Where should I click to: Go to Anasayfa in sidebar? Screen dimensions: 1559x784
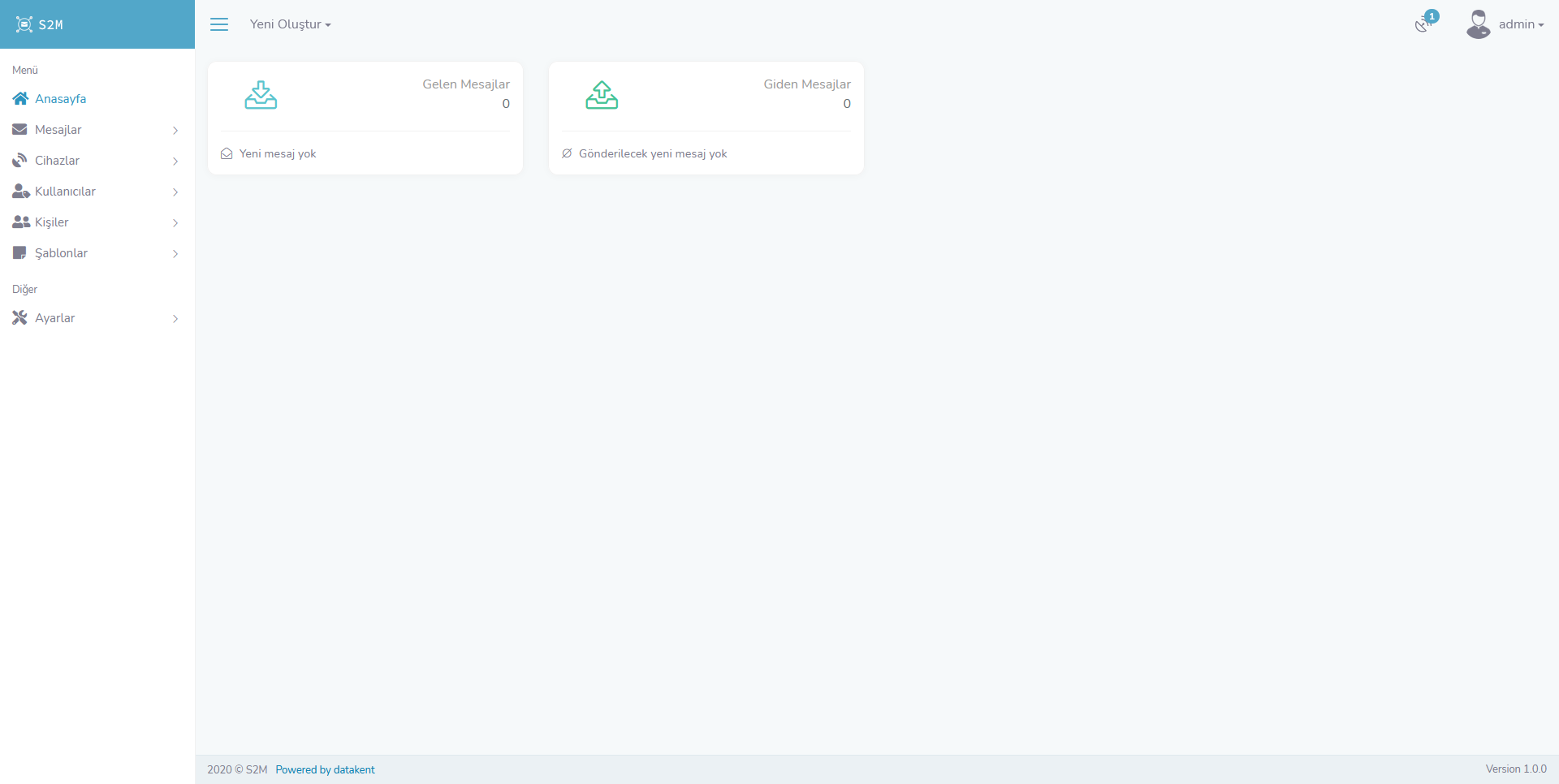60,99
